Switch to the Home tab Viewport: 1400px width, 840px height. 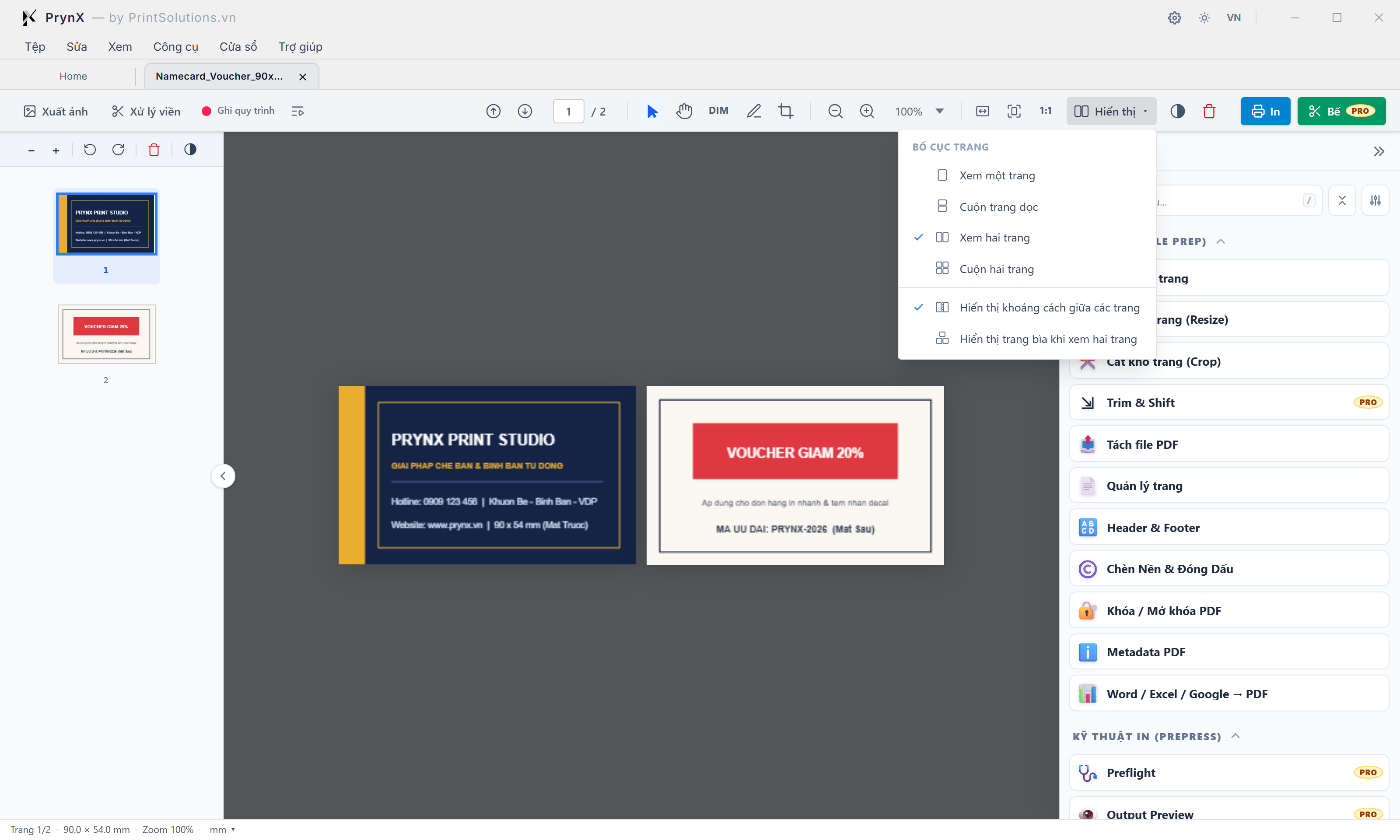[x=73, y=76]
